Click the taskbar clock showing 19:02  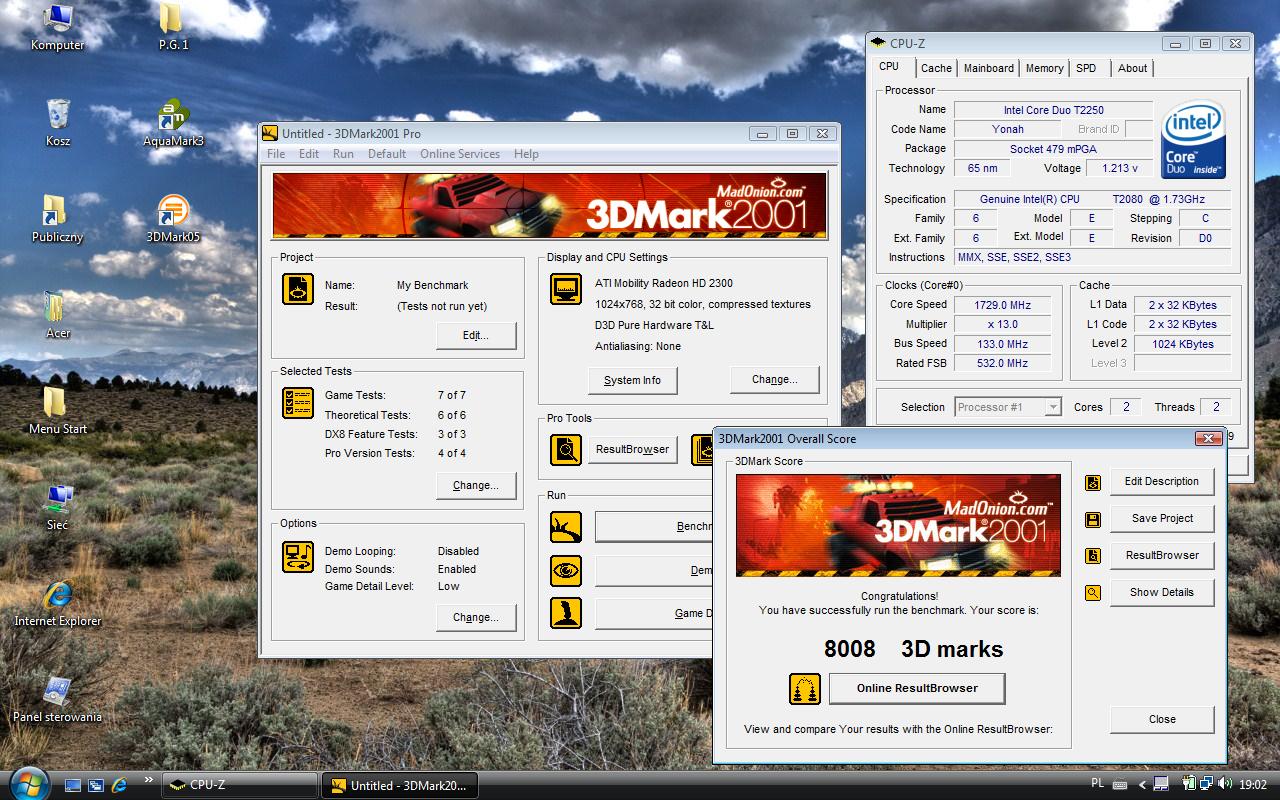coord(1253,785)
